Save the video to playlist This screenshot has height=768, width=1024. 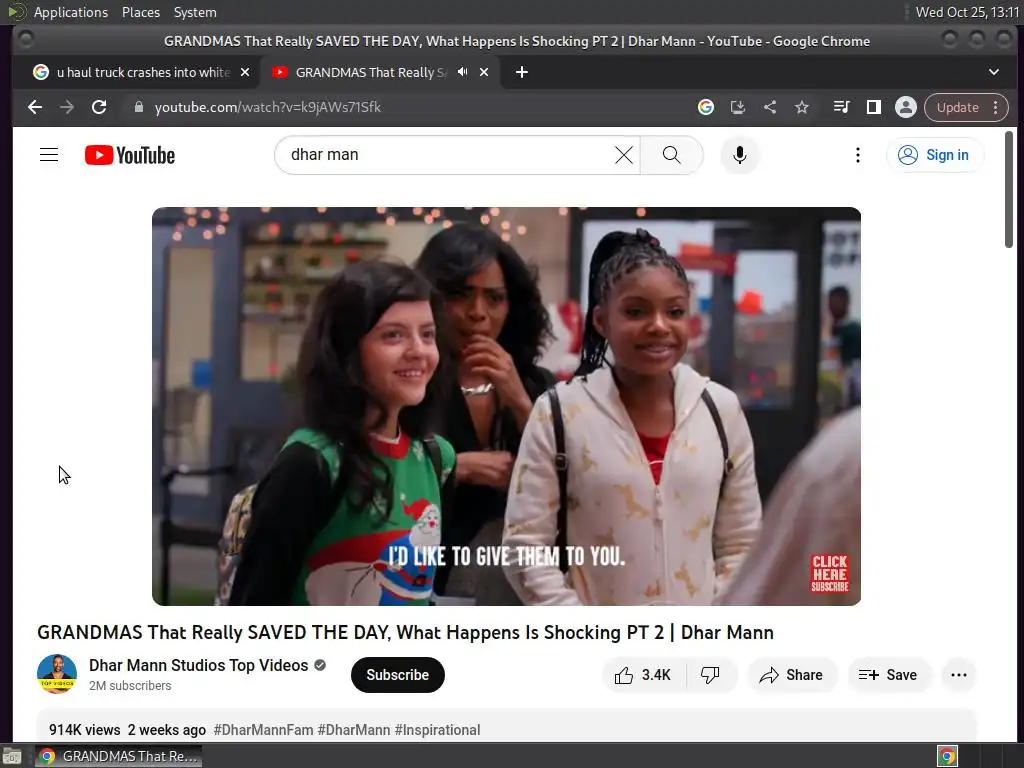[888, 675]
